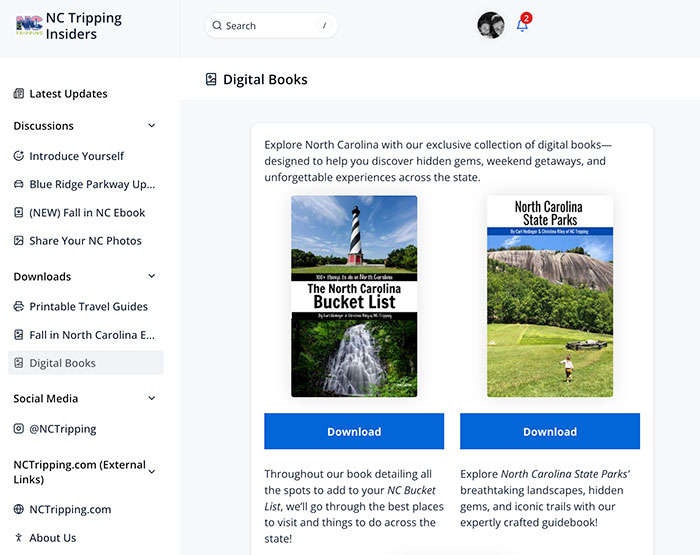Click the red notification count badge
Image resolution: width=700 pixels, height=555 pixels.
pos(526,18)
